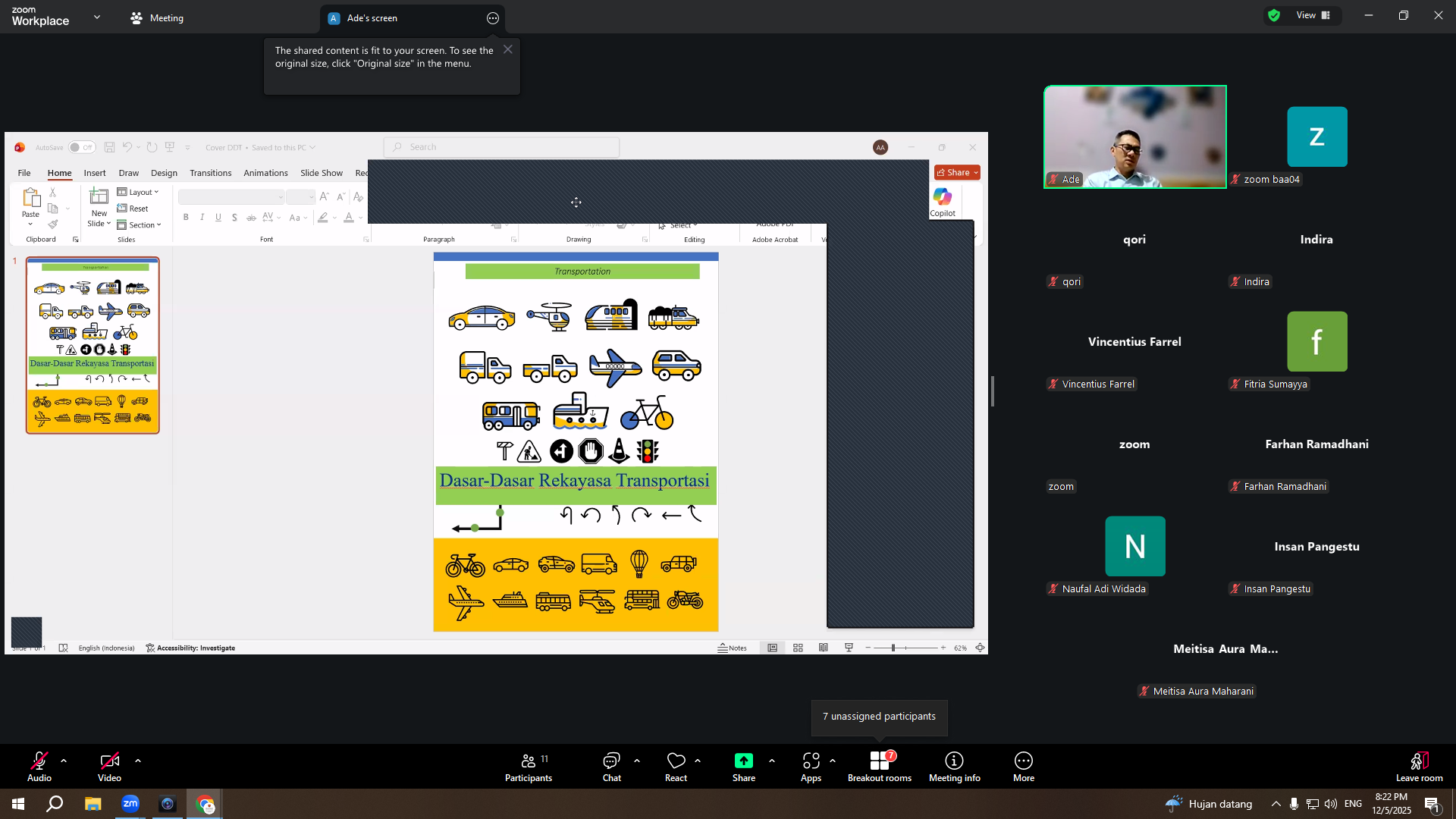1456x819 pixels.
Task: Click the orange Share button in PowerPoint
Action: 957,173
